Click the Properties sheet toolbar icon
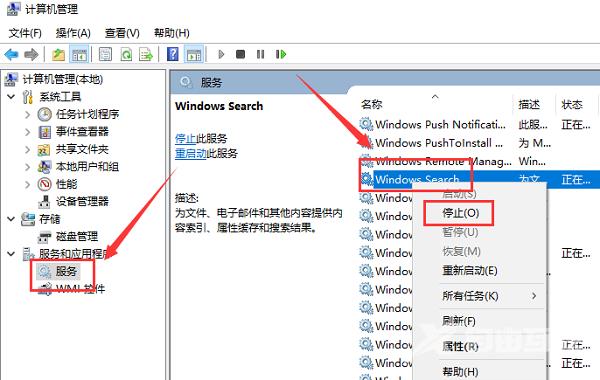 click(105, 54)
